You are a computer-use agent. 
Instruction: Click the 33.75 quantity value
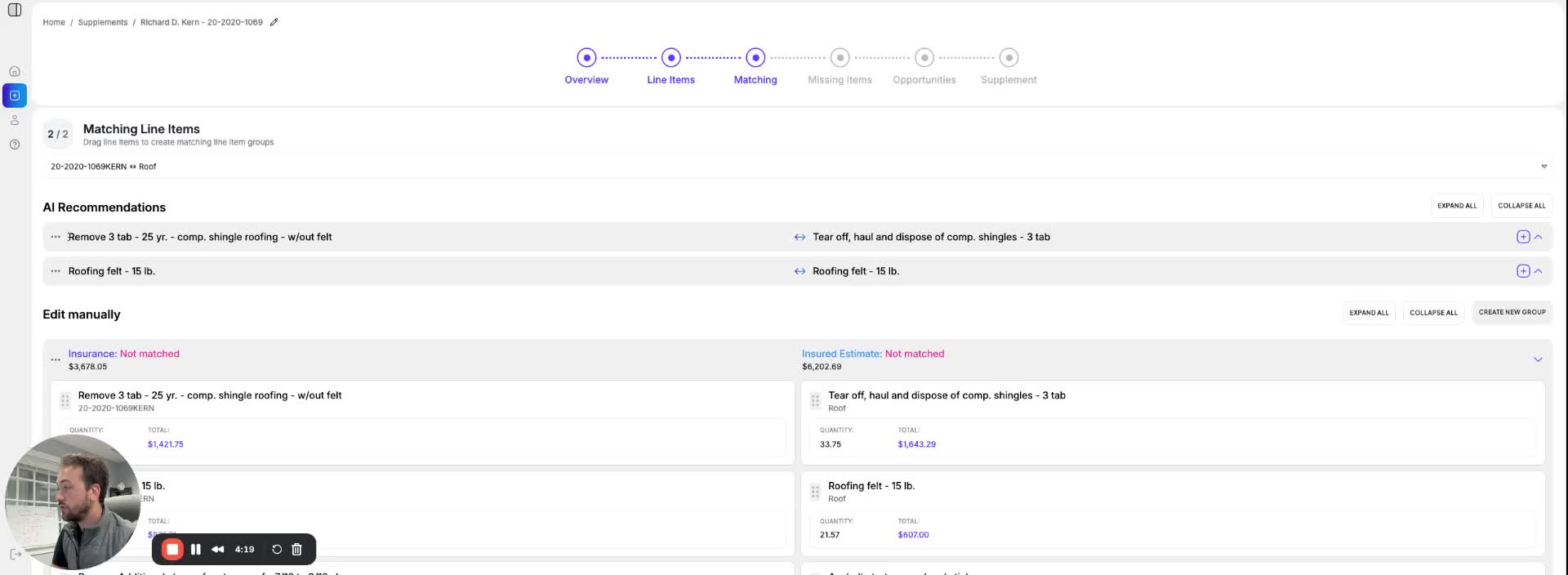point(831,444)
